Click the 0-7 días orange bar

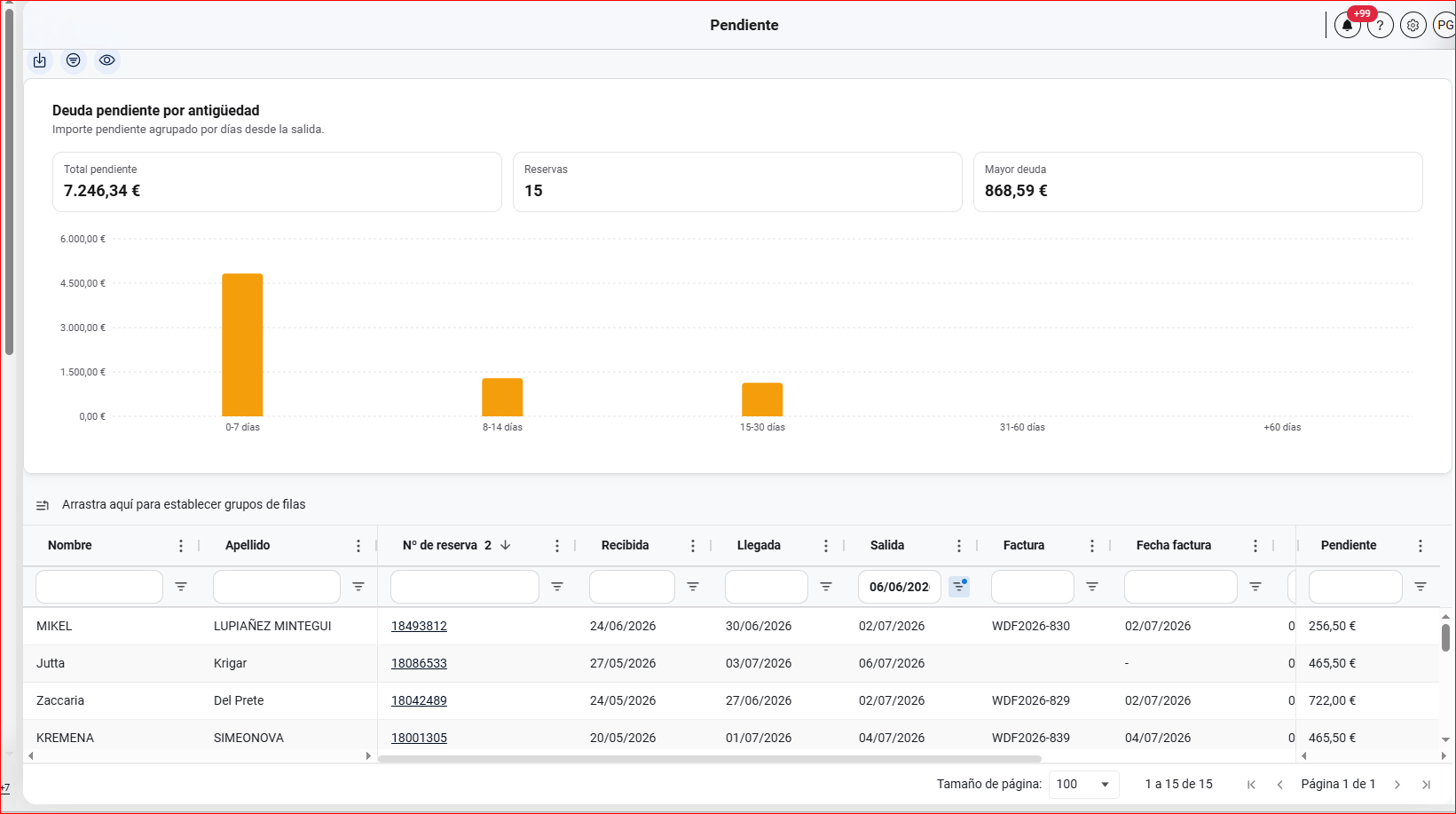[242, 345]
